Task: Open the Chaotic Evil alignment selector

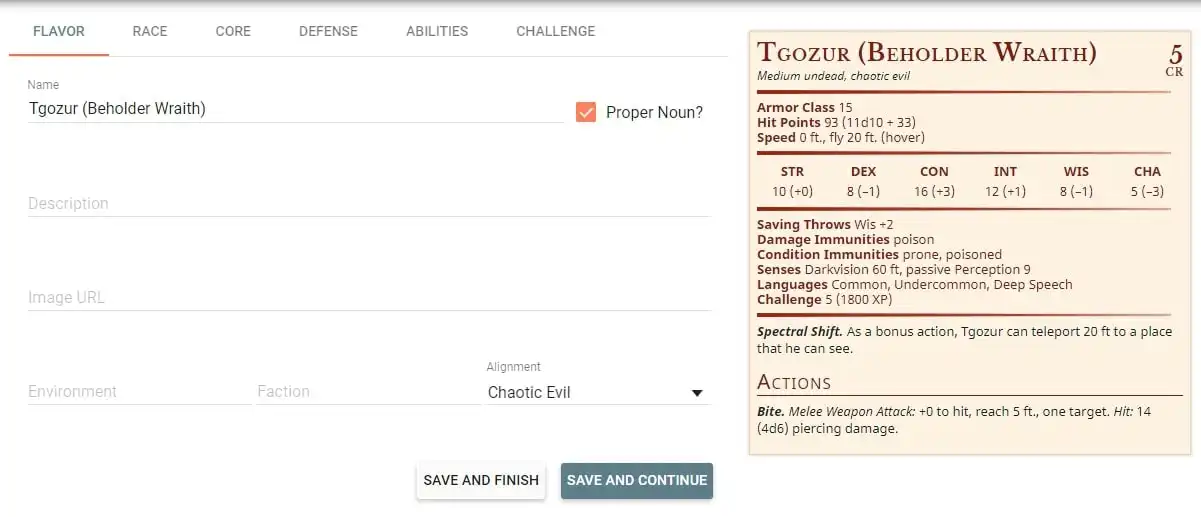Action: (x=598, y=392)
